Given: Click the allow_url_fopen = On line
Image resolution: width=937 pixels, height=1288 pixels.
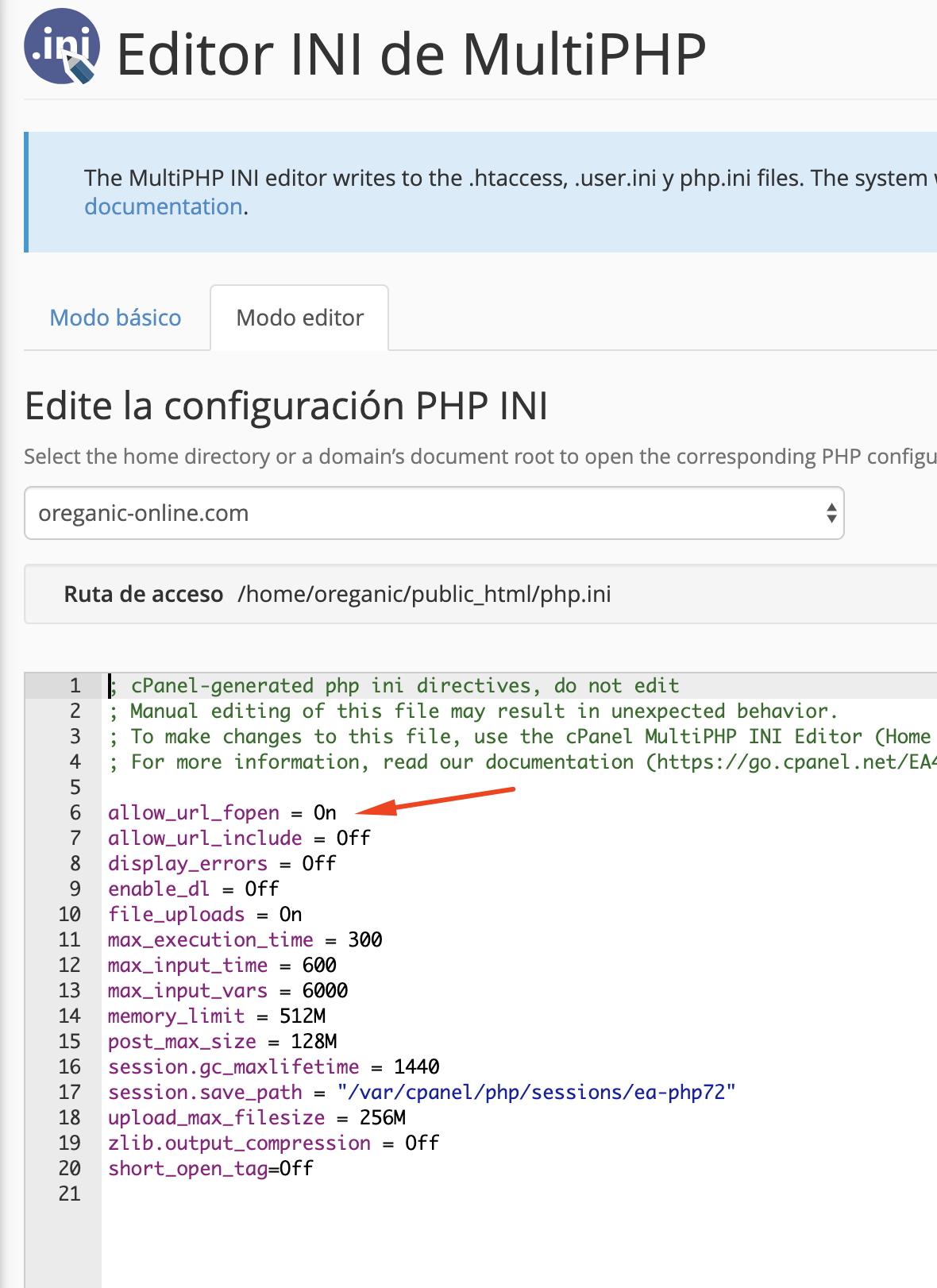Looking at the screenshot, I should pos(222,812).
